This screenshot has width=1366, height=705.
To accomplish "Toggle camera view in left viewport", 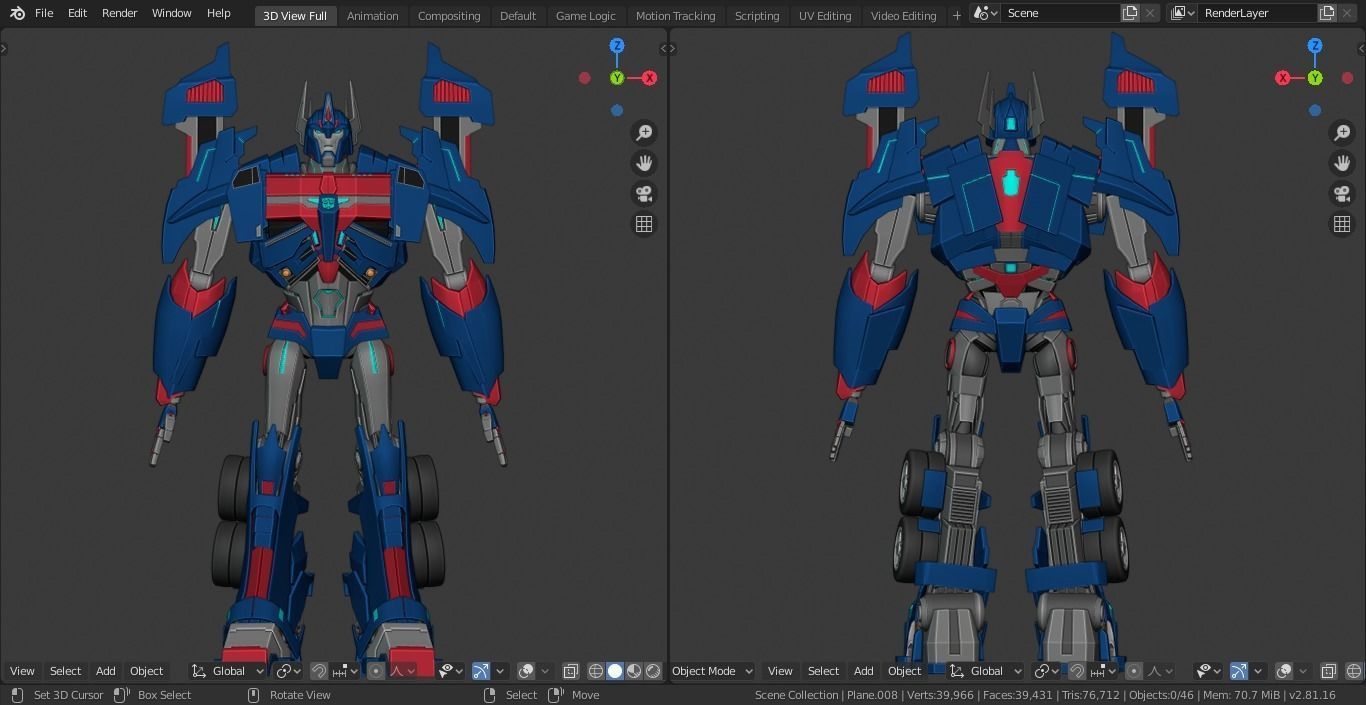I will tap(644, 194).
